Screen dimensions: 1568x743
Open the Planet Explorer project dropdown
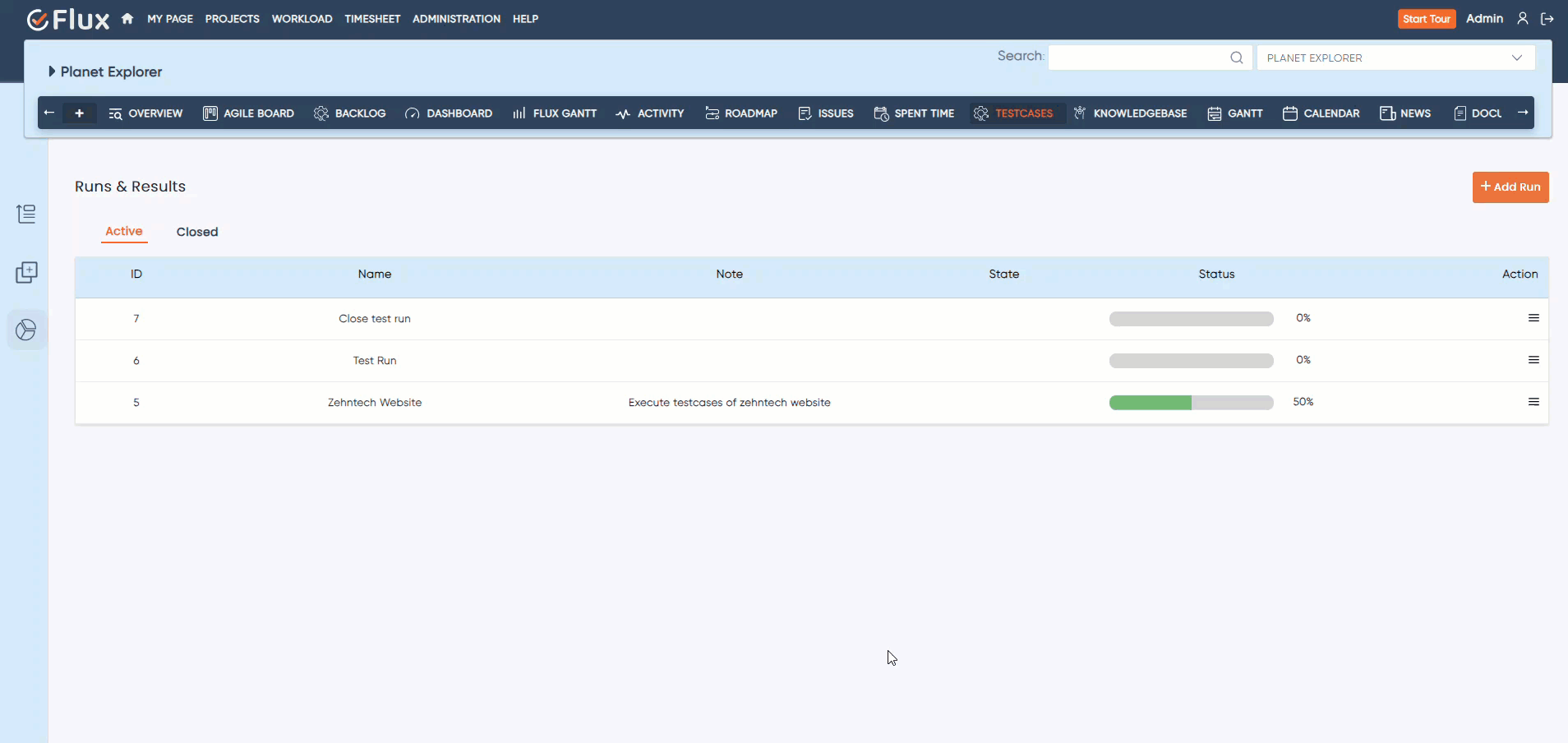(x=1395, y=58)
